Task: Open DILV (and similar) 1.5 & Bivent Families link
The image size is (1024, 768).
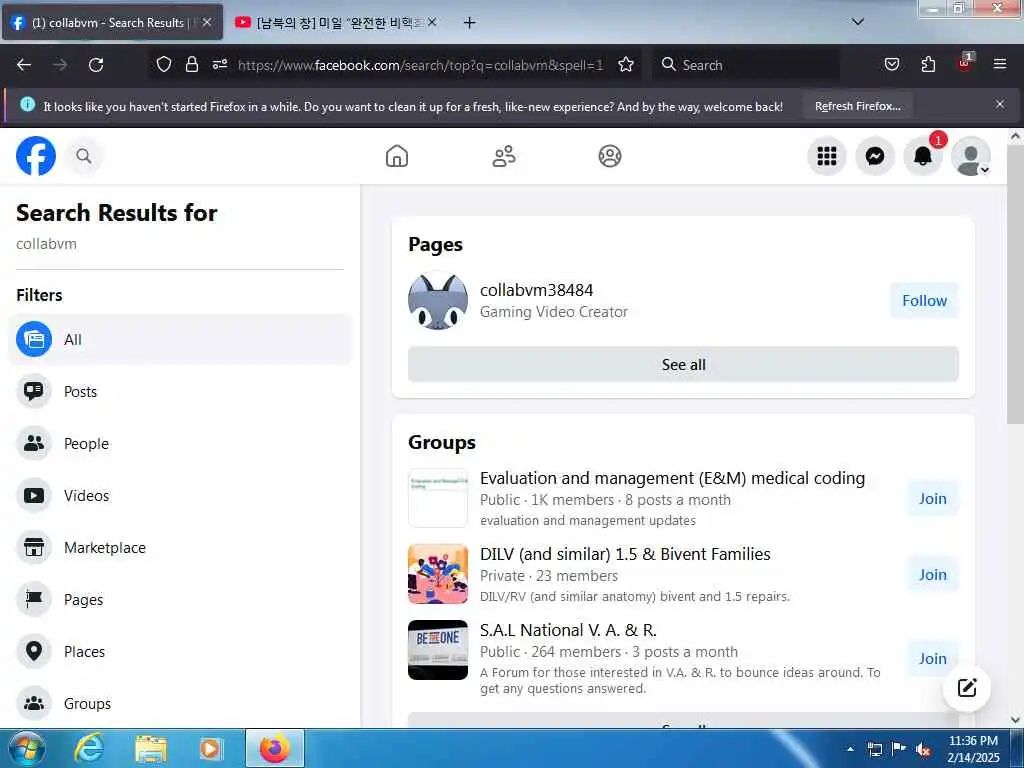Action: tap(625, 554)
